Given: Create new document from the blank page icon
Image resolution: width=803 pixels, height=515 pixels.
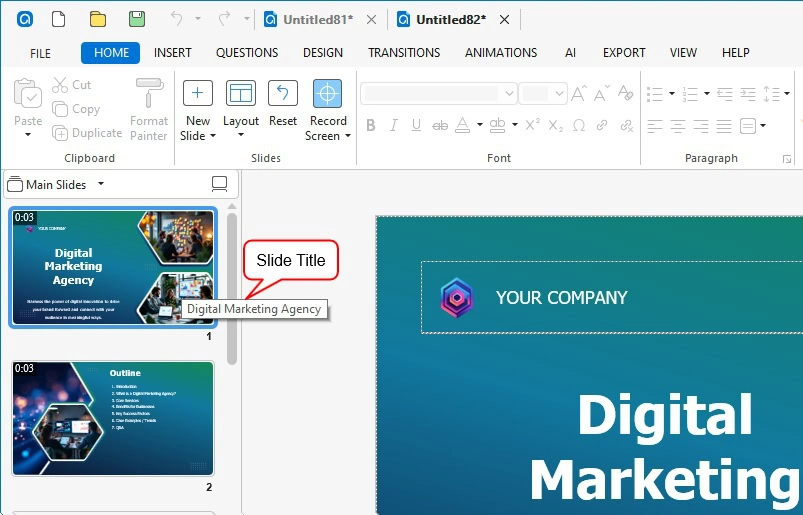Looking at the screenshot, I should click(x=59, y=19).
